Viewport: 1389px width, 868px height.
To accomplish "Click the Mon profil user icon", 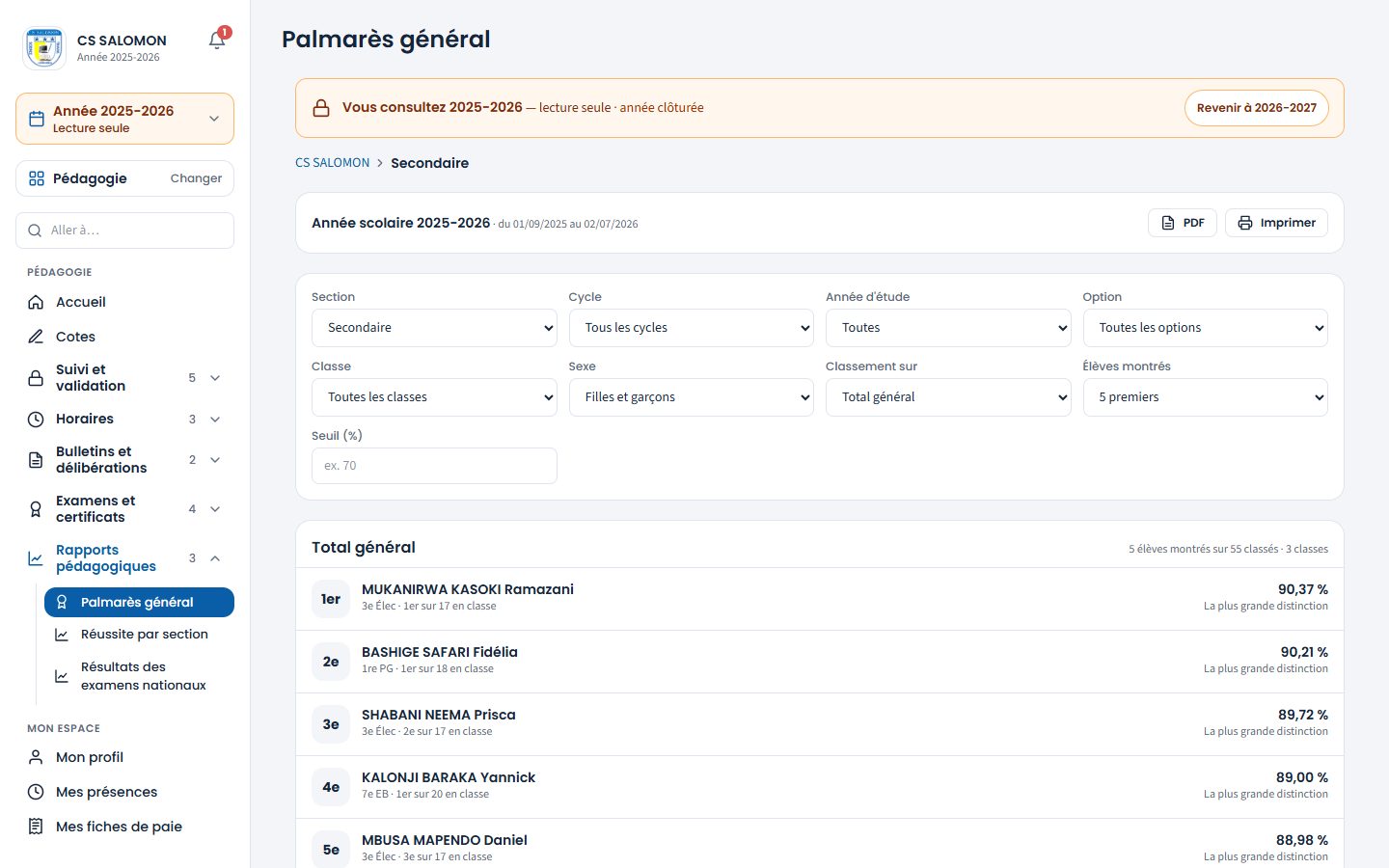I will pos(36,757).
